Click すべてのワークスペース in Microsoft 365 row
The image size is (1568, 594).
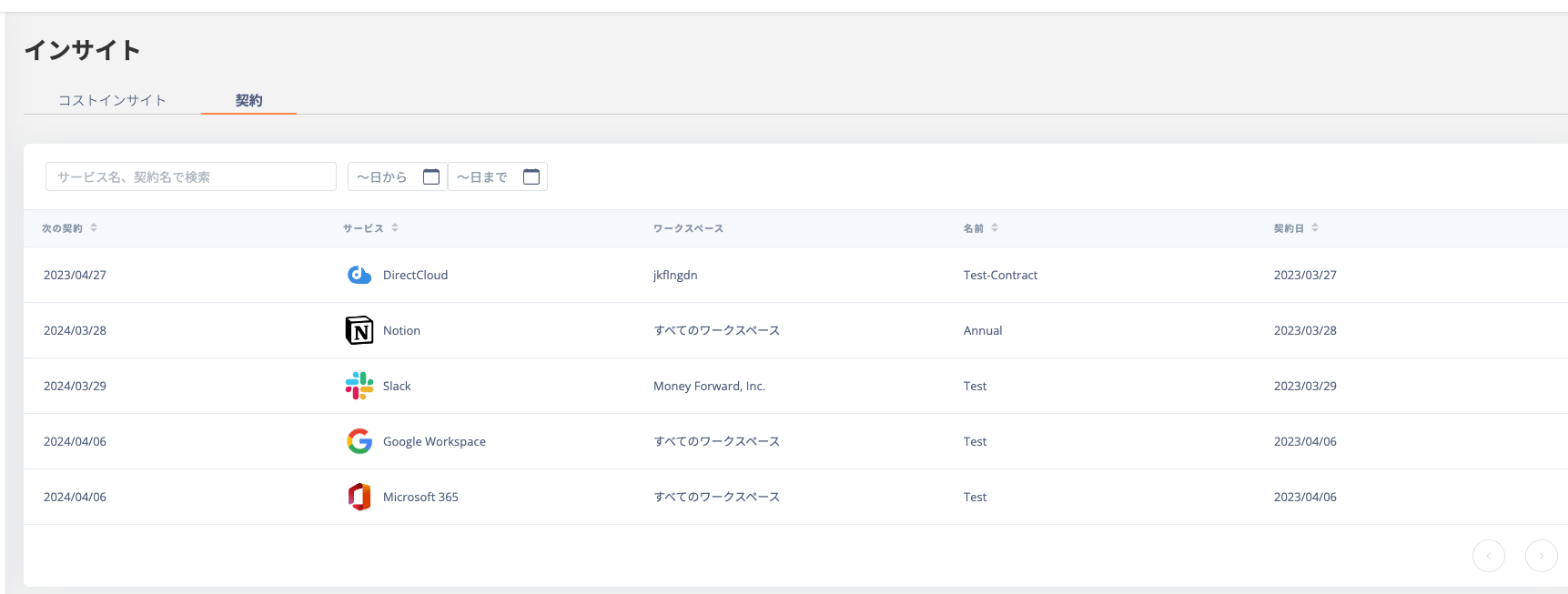(716, 497)
